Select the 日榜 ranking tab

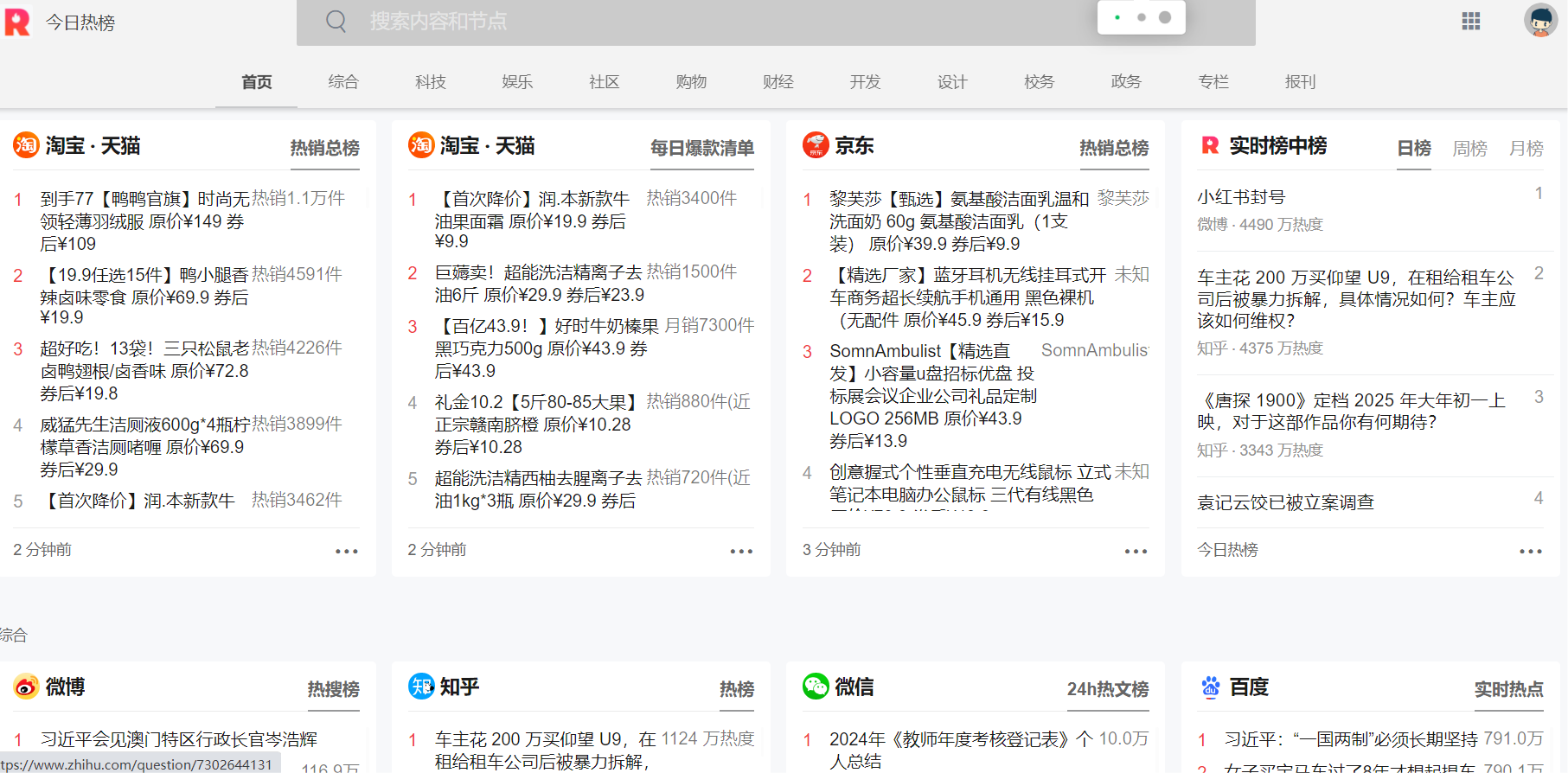[1414, 149]
